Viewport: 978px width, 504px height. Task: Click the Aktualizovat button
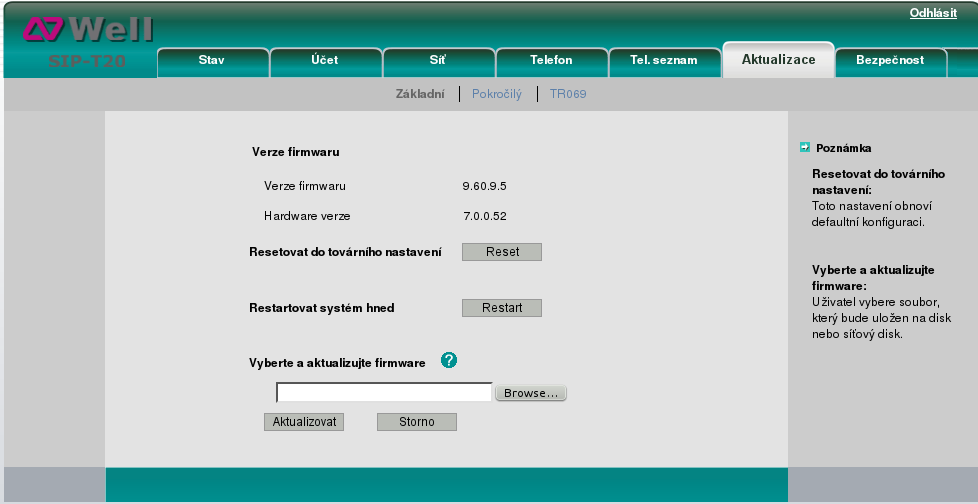[304, 422]
